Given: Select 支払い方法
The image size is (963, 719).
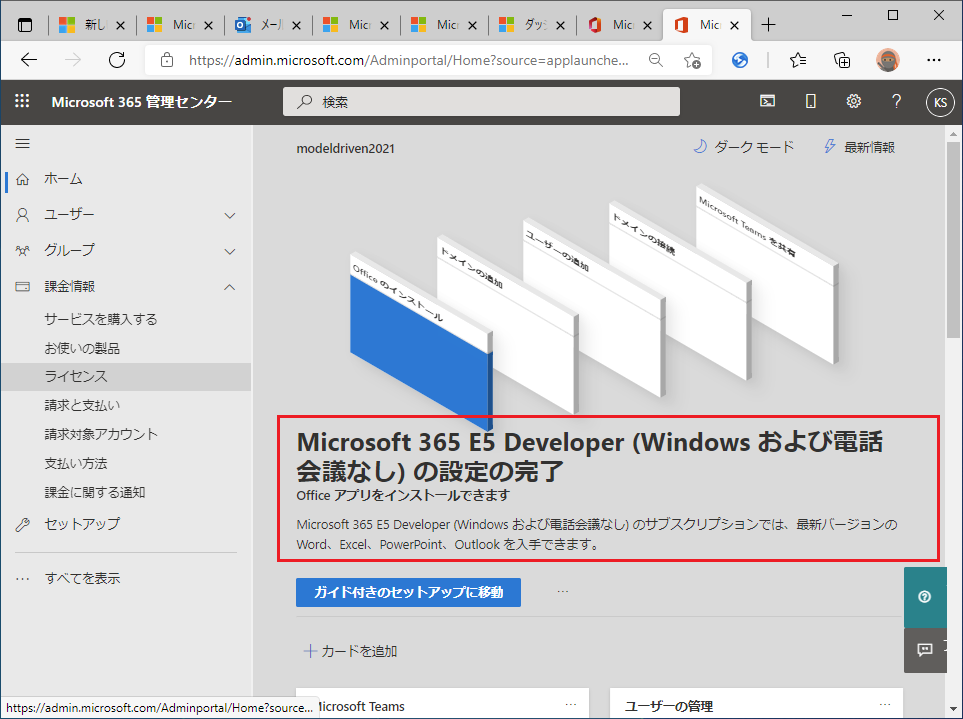Looking at the screenshot, I should [x=76, y=464].
